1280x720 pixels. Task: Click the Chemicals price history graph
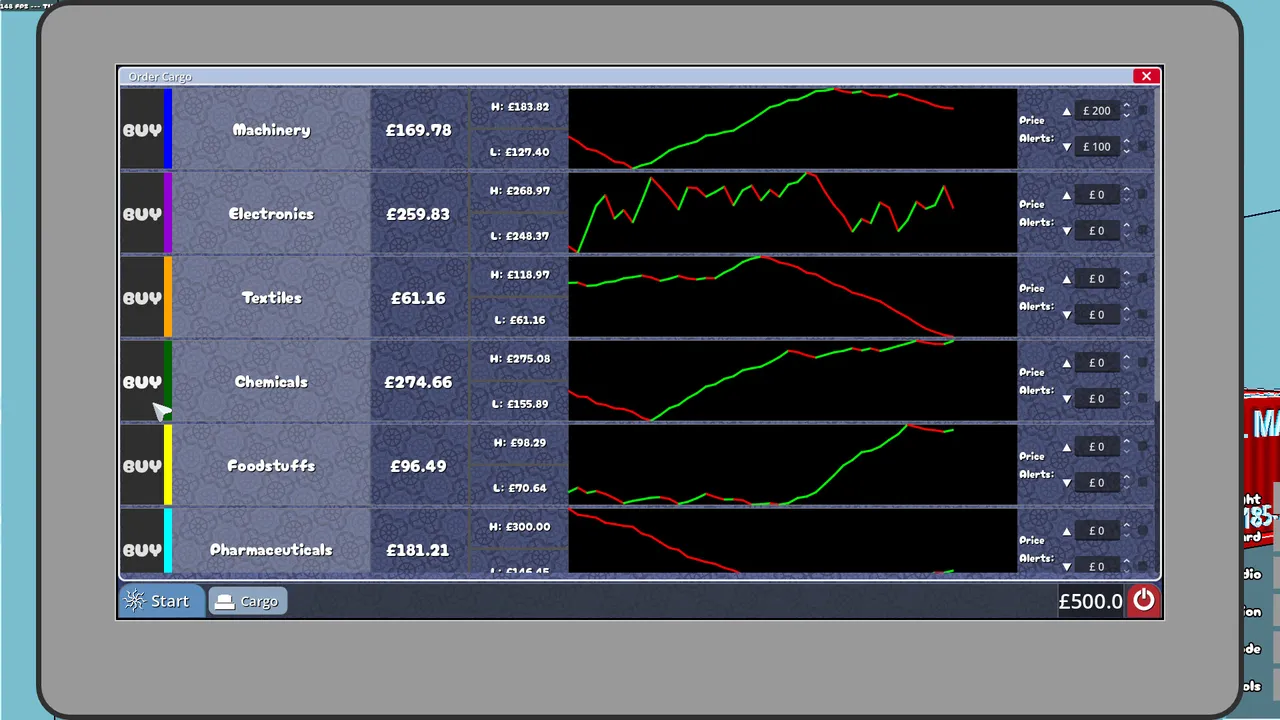click(792, 382)
